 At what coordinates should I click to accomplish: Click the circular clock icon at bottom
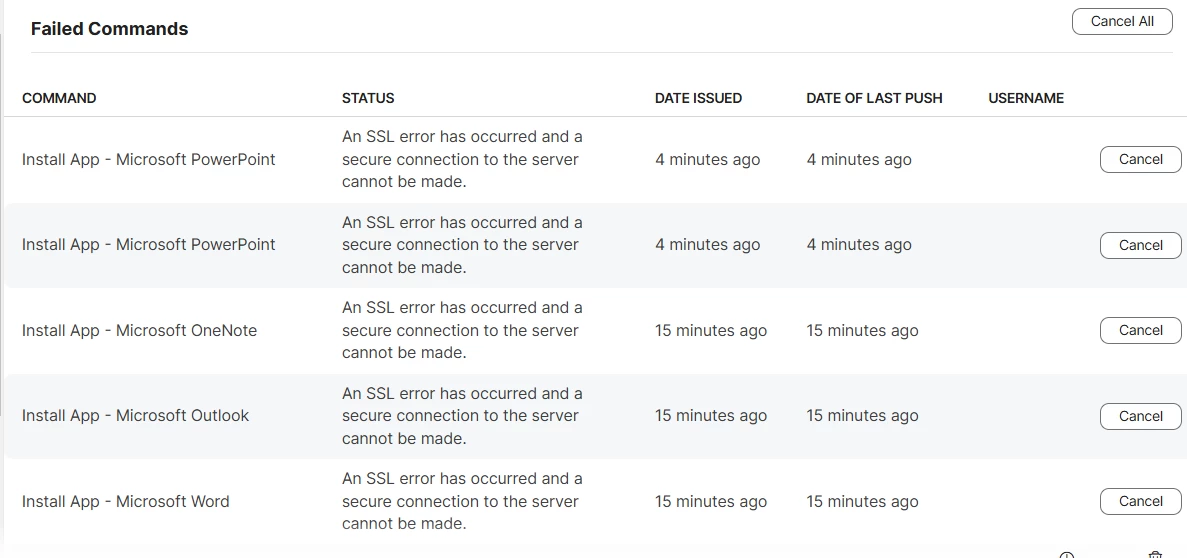(1067, 555)
